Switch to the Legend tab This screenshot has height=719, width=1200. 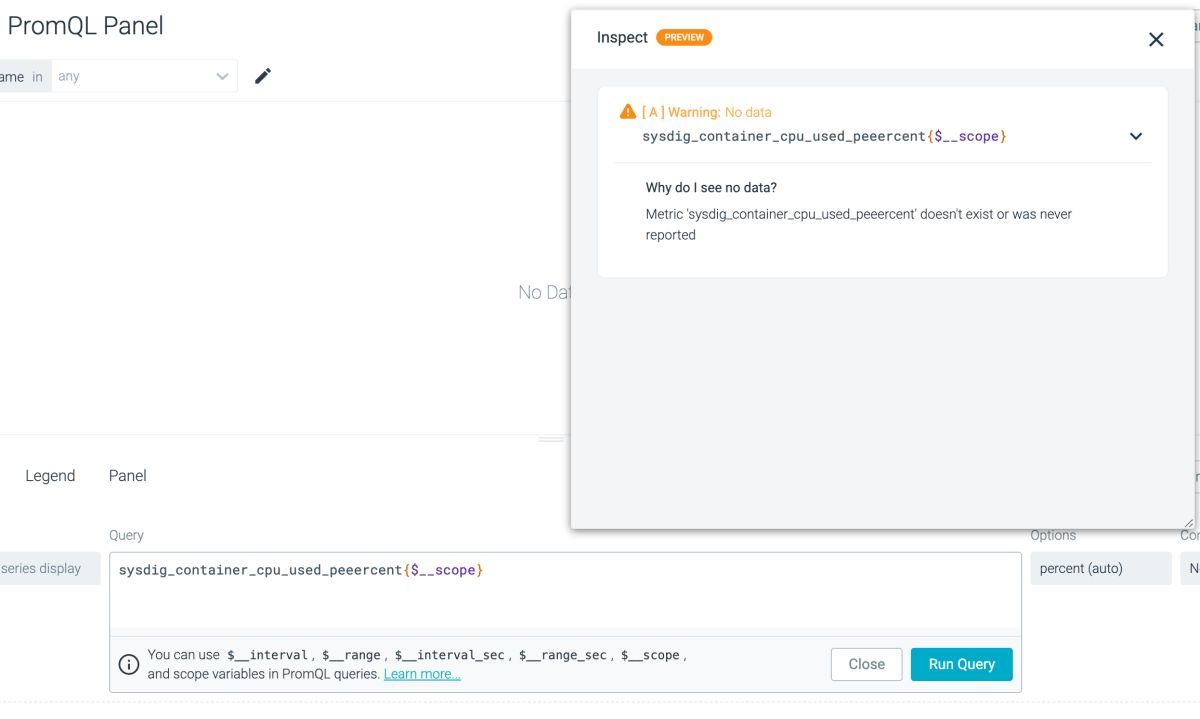pyautogui.click(x=50, y=476)
